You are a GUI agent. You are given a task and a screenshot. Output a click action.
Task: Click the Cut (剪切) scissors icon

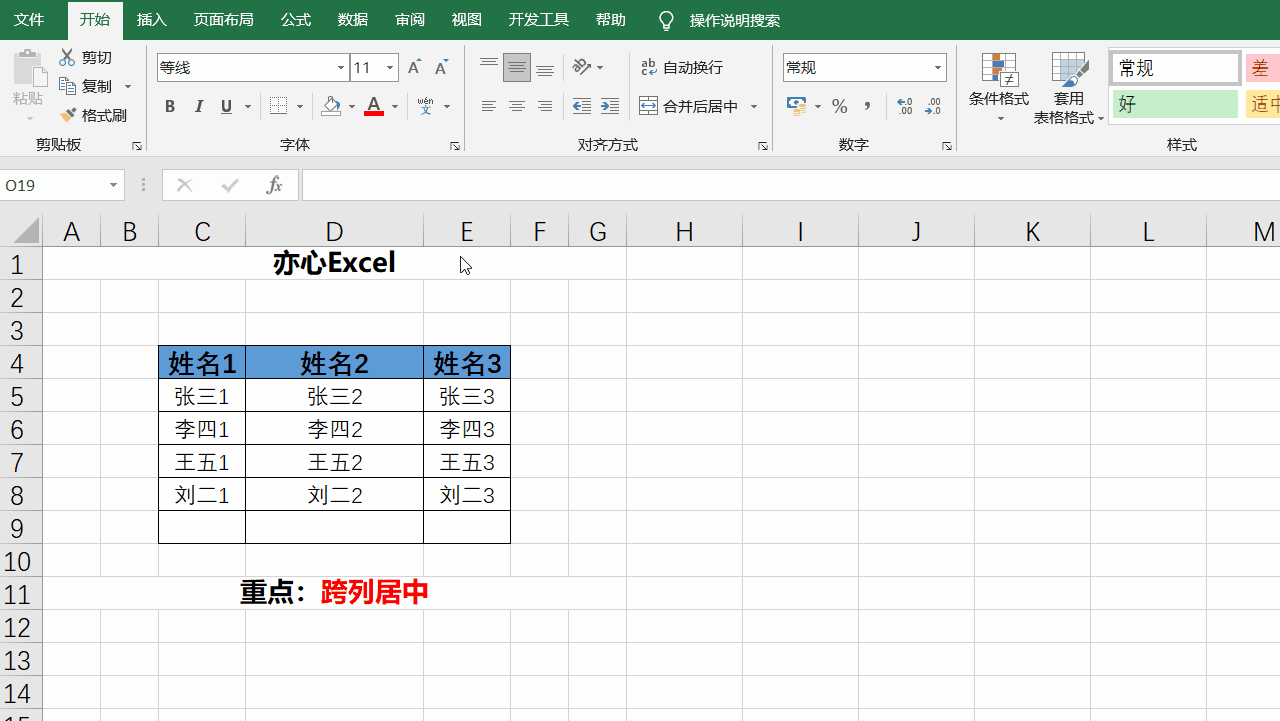(x=68, y=58)
